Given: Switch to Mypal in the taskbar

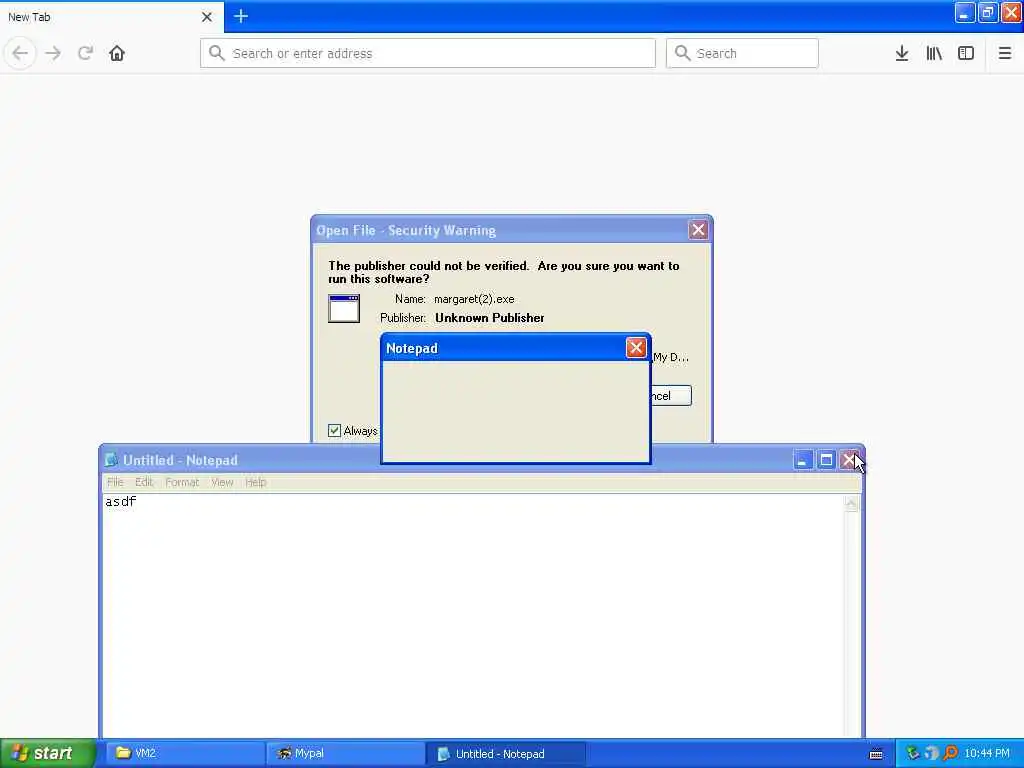Looking at the screenshot, I should [x=345, y=753].
